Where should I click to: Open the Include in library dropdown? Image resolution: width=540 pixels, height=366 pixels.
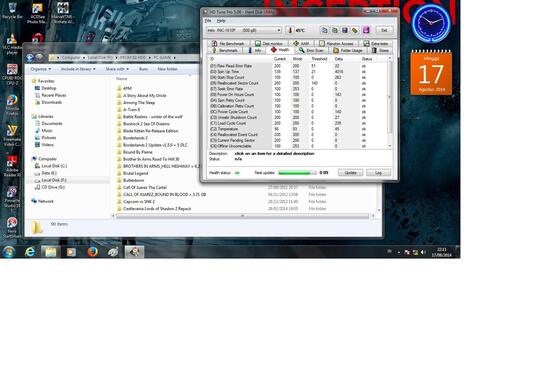click(78, 69)
